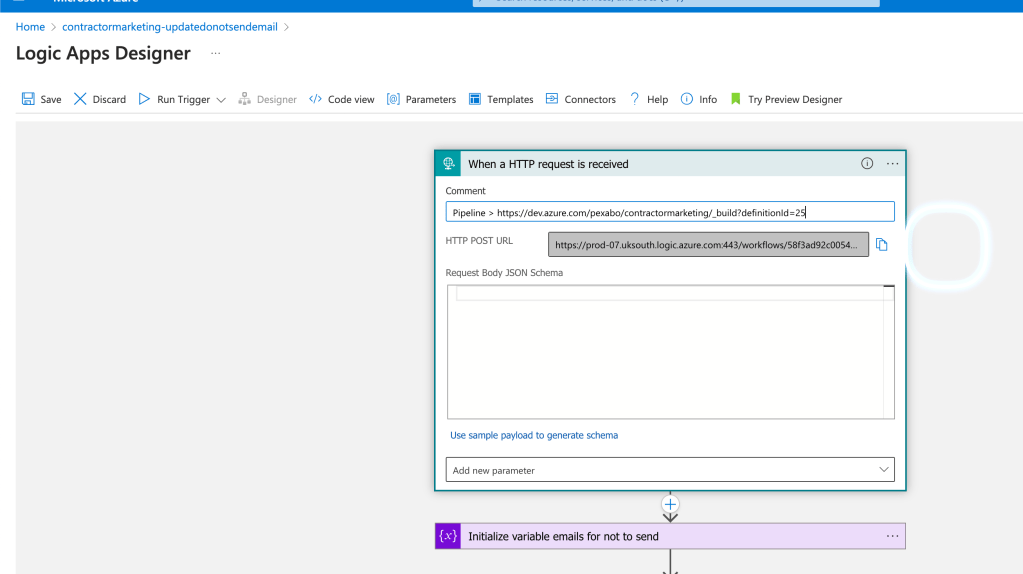Click the Discard label in toolbar
This screenshot has height=574, width=1023.
click(109, 100)
